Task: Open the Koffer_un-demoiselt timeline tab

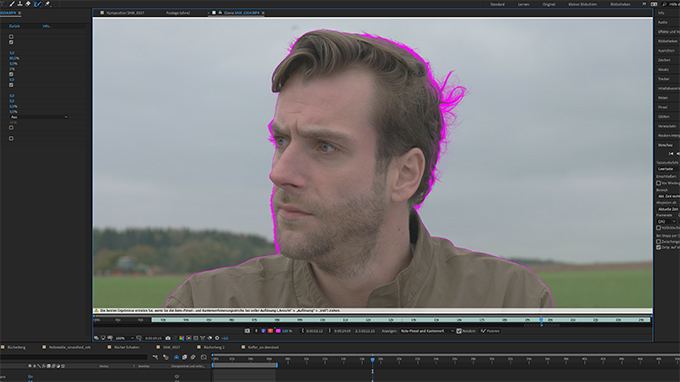Action: [263, 347]
